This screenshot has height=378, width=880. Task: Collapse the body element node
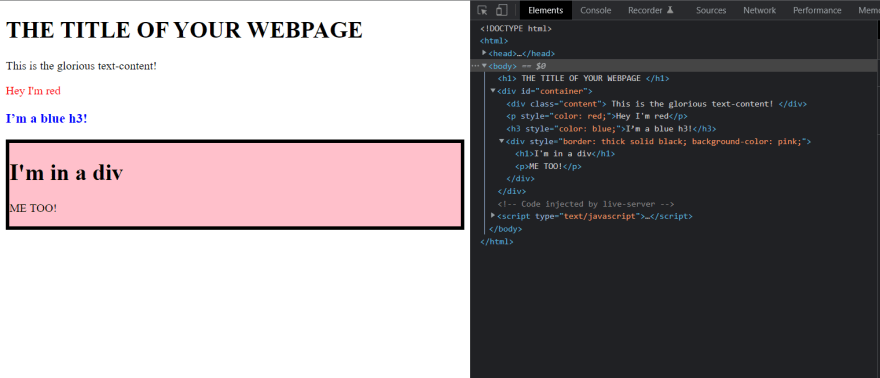pyautogui.click(x=484, y=66)
